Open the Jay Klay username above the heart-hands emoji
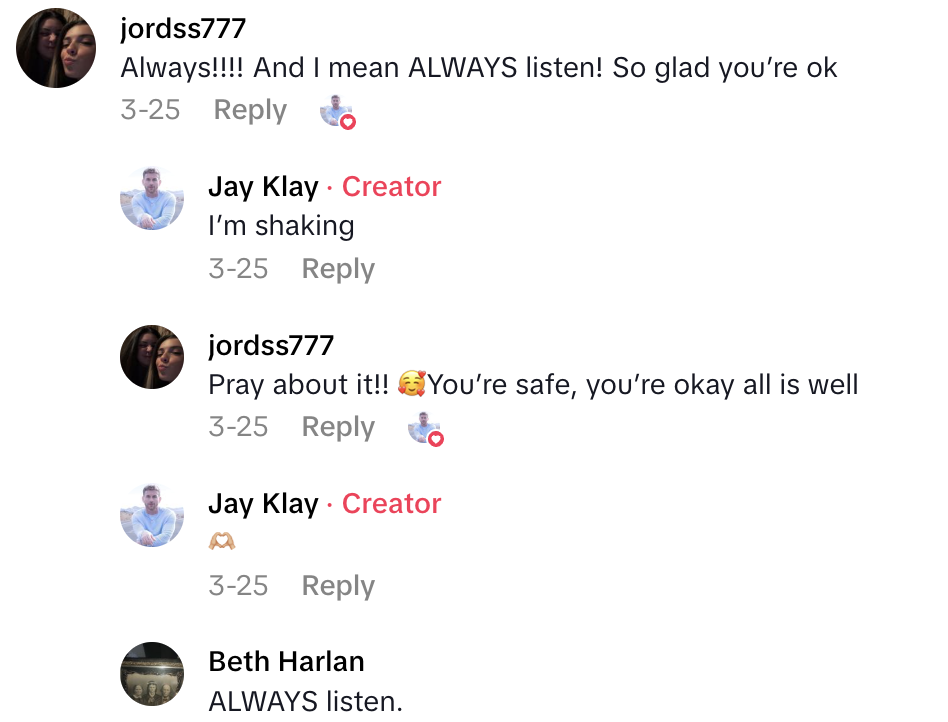The image size is (948, 722). coord(263,504)
